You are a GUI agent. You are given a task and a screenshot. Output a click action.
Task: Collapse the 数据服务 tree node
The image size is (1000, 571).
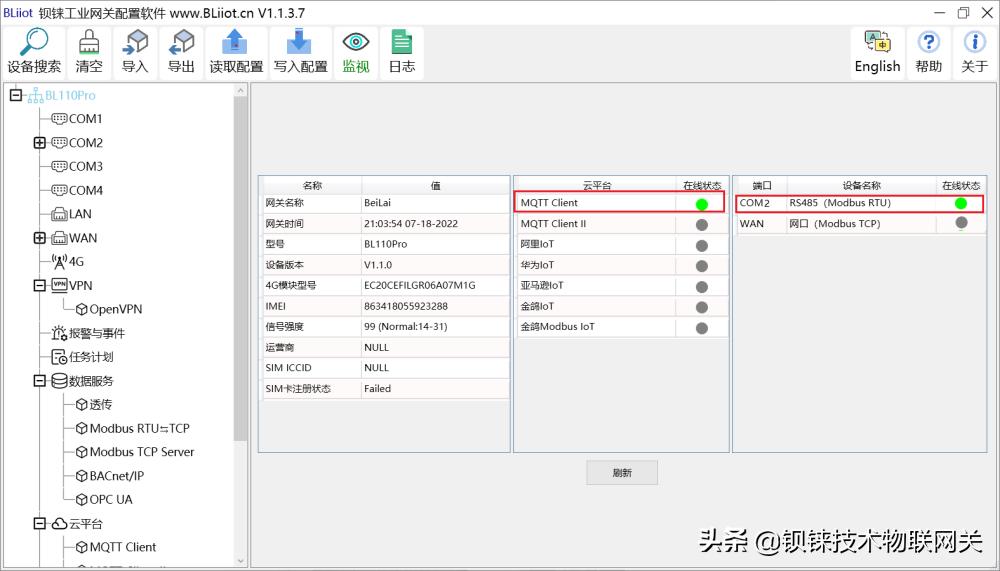40,381
